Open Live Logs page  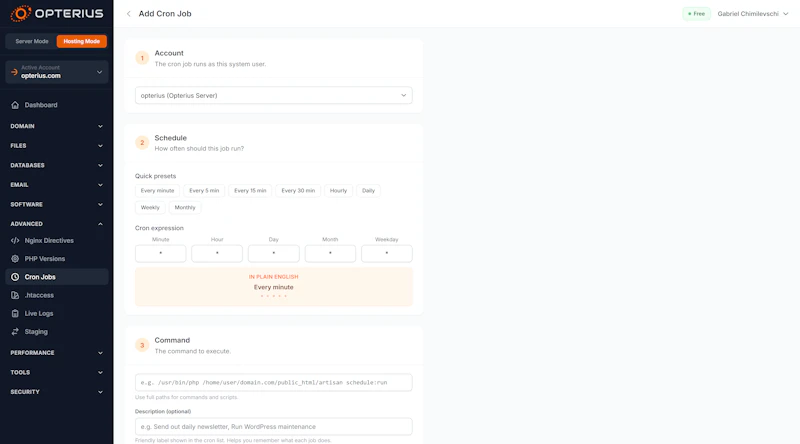point(57,313)
